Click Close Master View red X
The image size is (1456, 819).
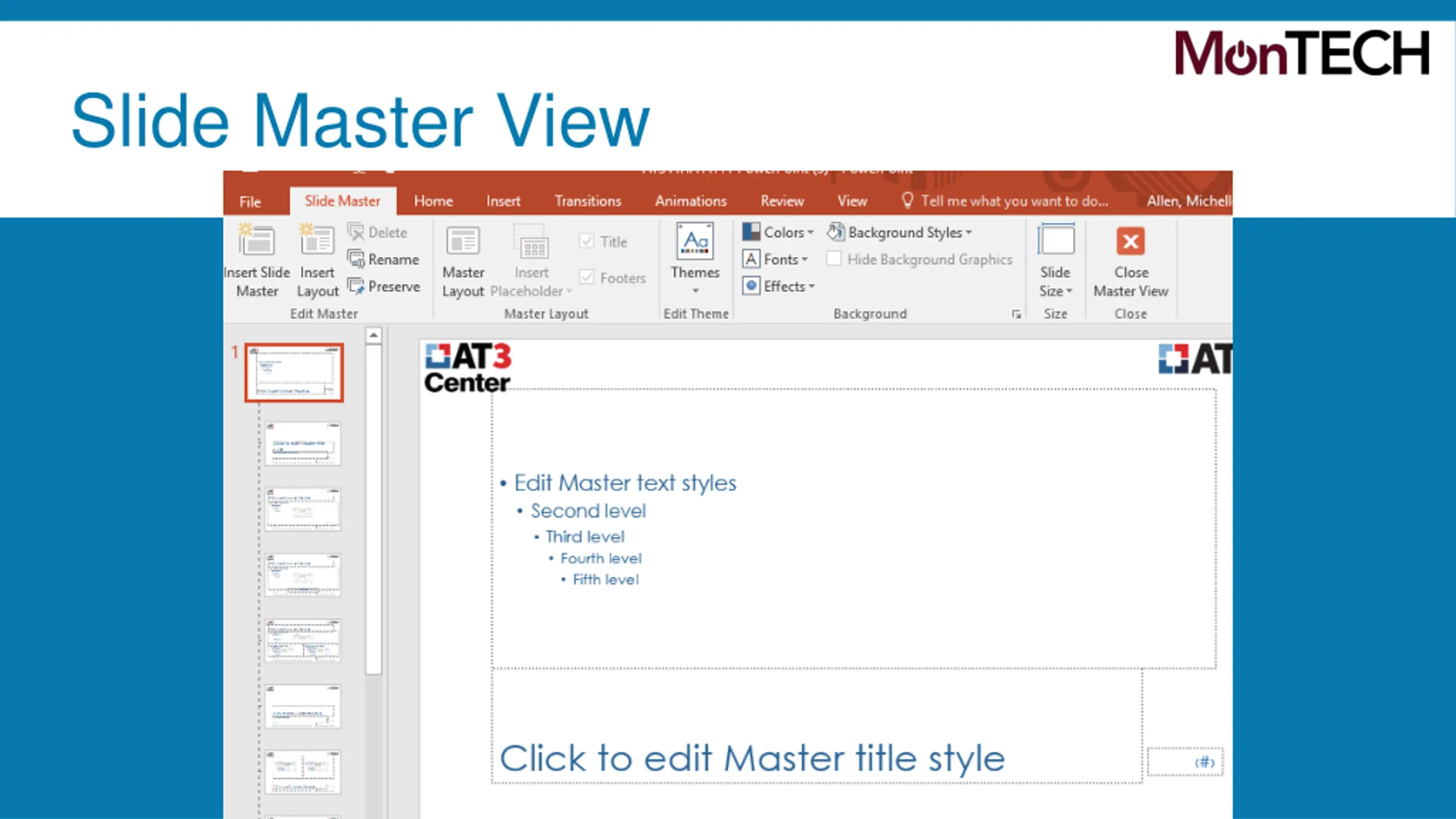point(1131,241)
